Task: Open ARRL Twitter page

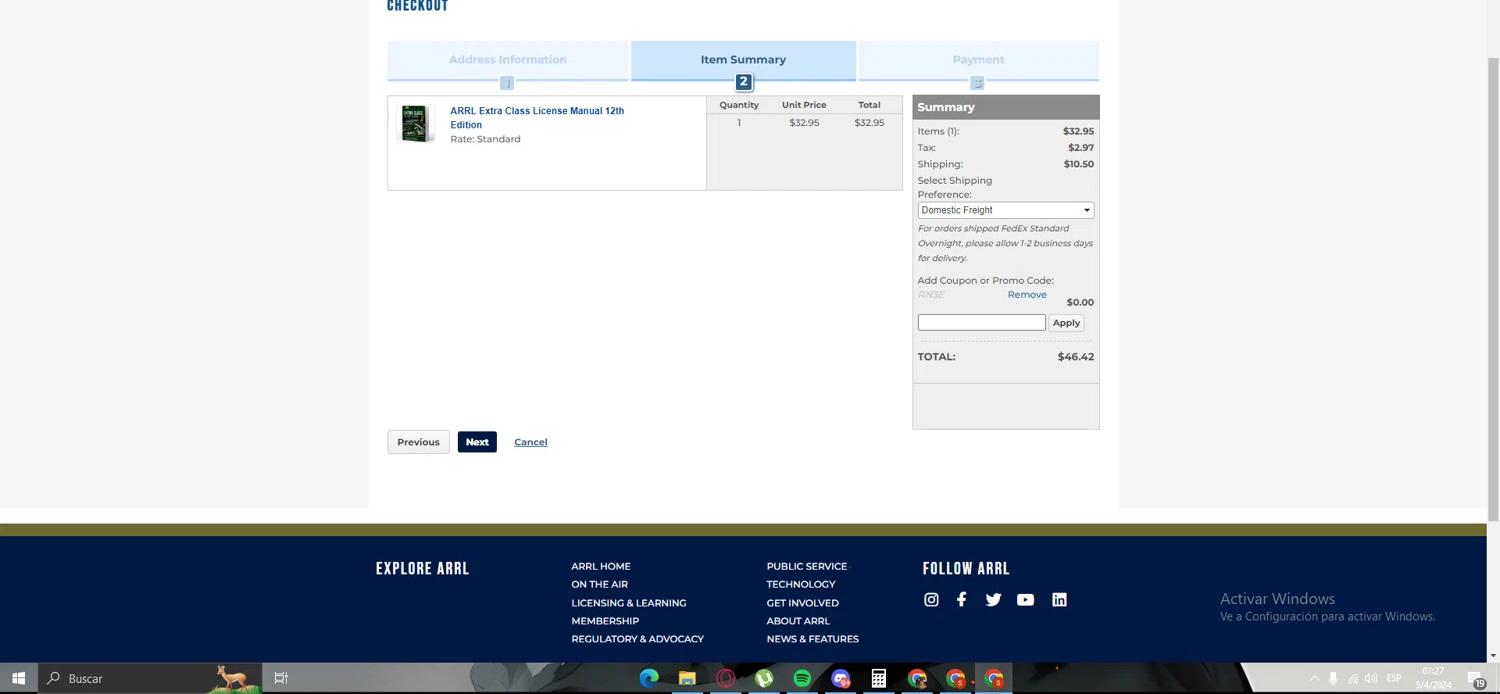Action: click(x=993, y=600)
